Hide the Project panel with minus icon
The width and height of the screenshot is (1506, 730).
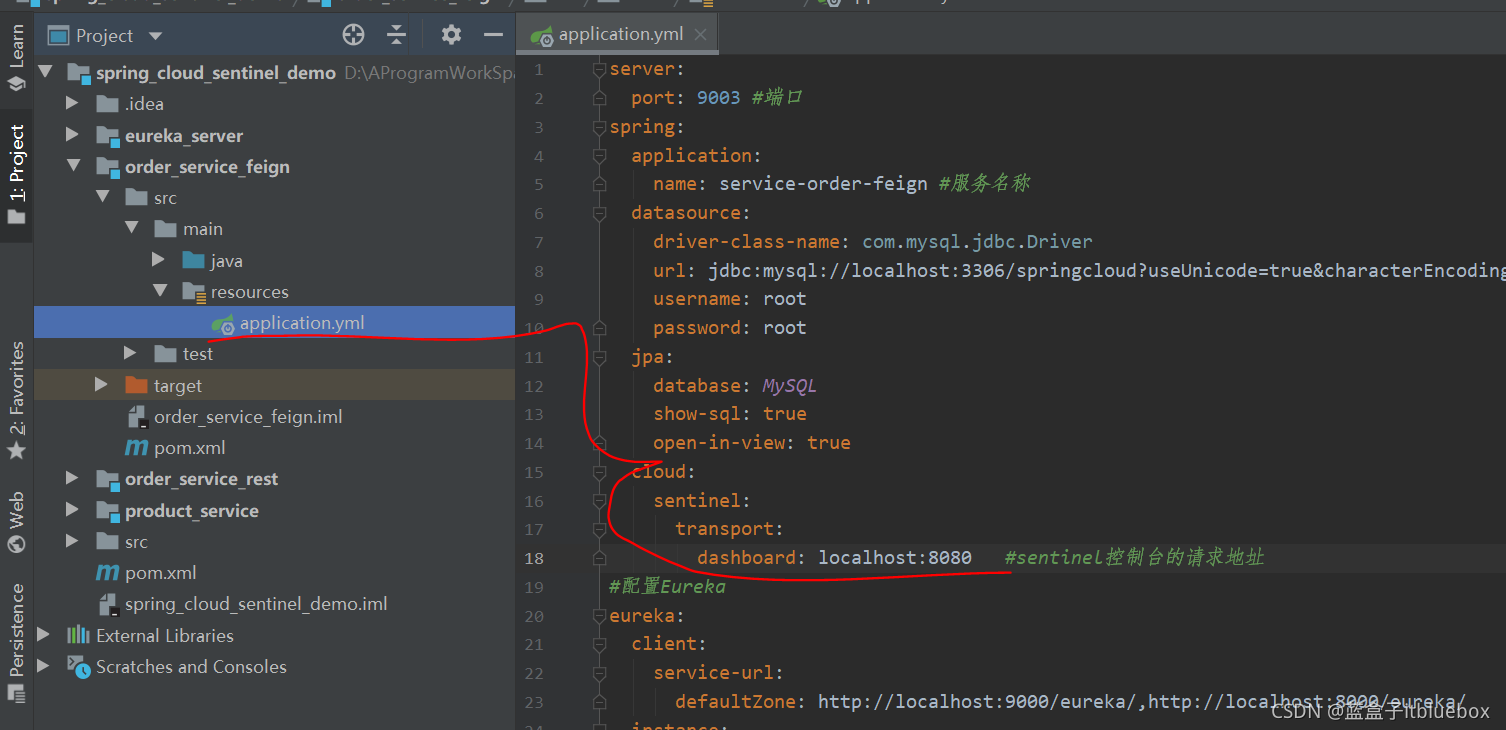(x=493, y=35)
